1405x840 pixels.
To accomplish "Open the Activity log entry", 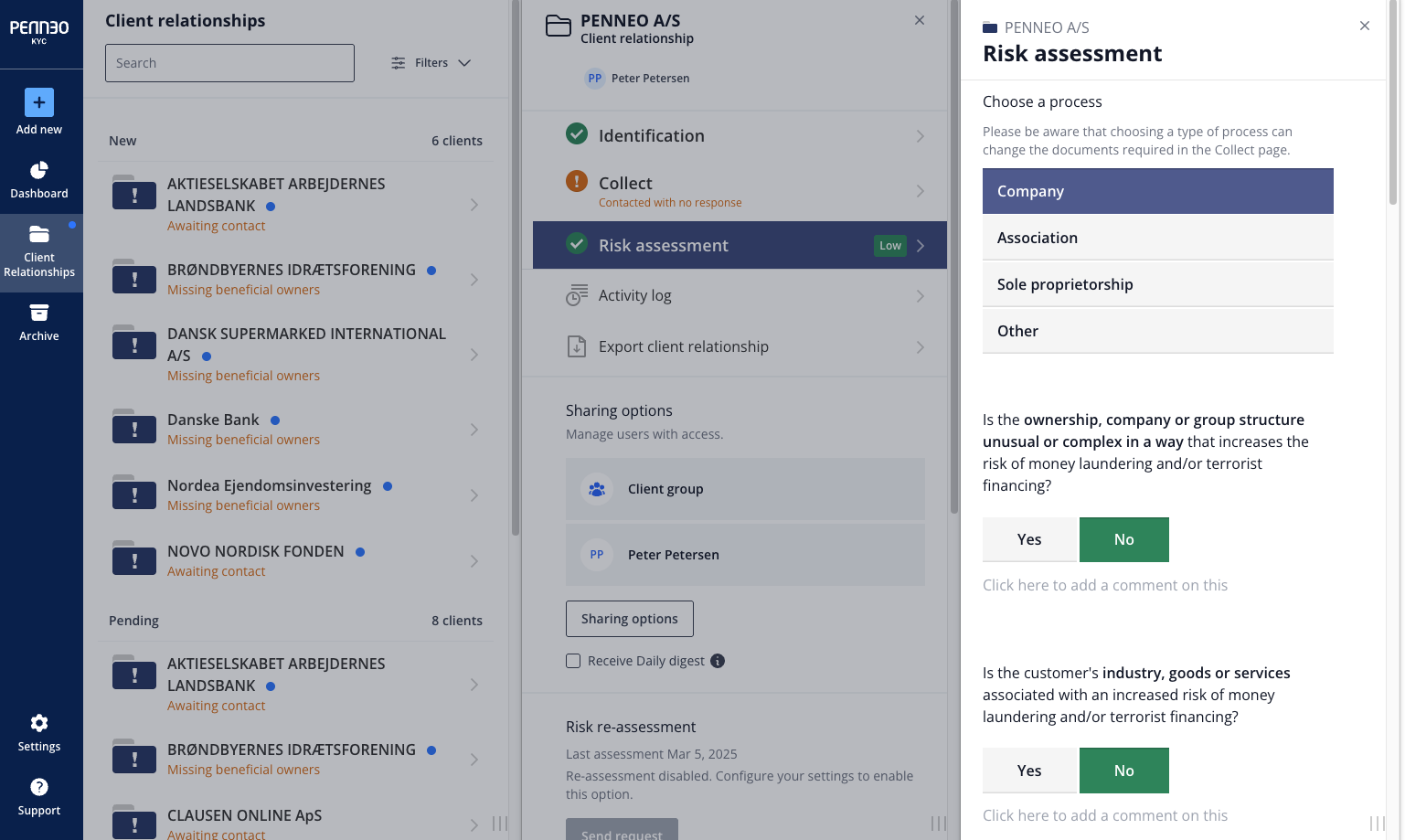I will pos(740,296).
